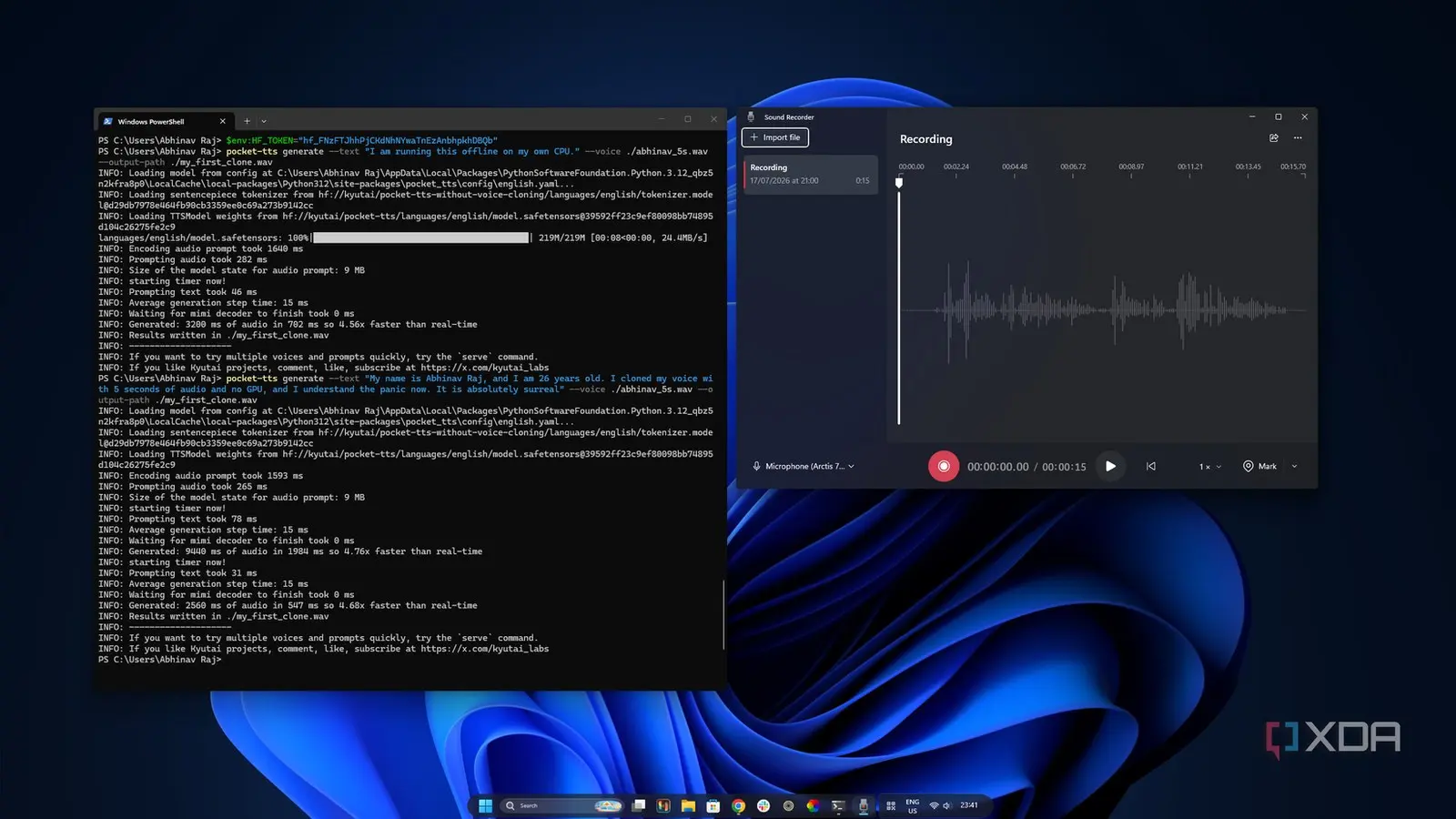Click the playhead handle on the timeline

point(899,182)
